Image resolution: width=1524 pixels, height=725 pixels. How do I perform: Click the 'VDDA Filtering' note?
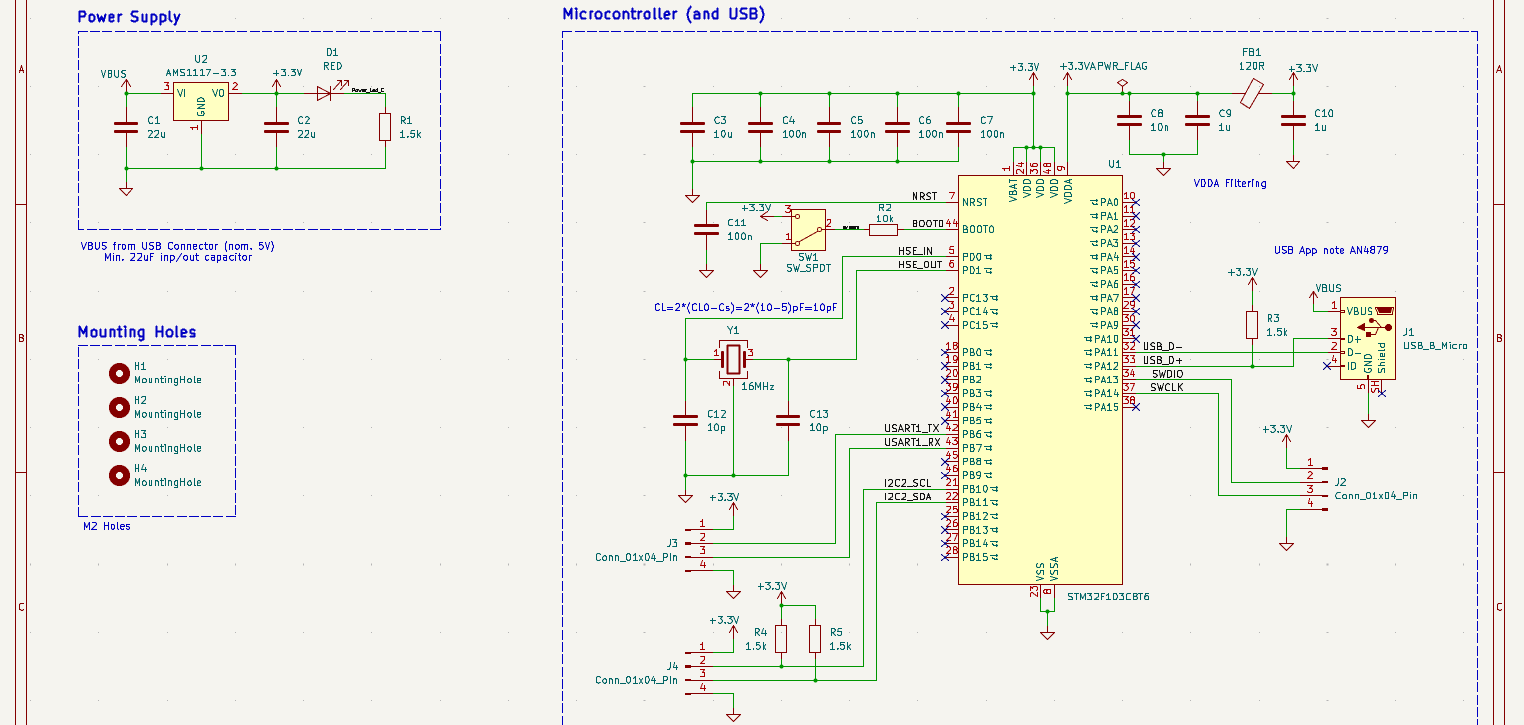click(1230, 183)
